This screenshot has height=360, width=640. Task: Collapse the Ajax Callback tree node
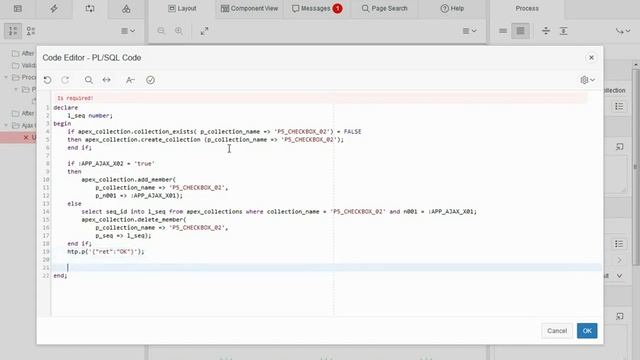(6, 125)
